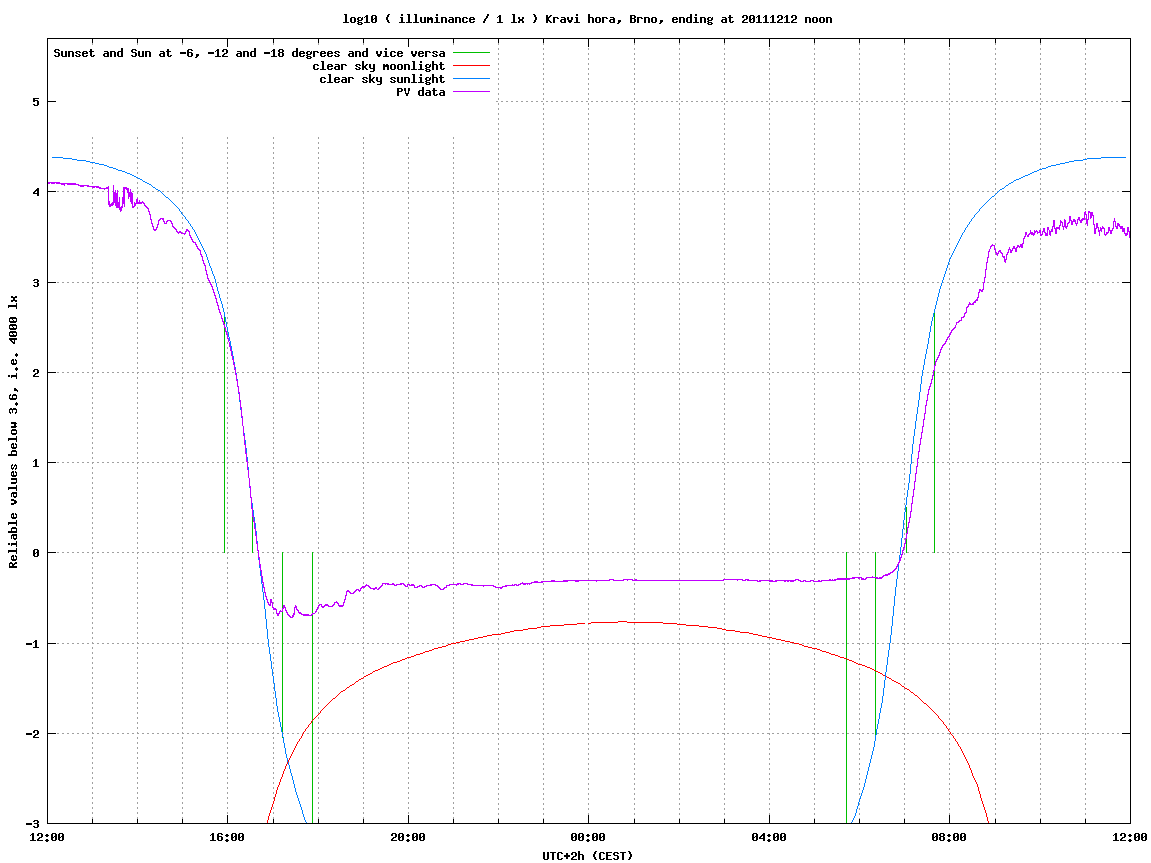
Task: Click the last green sunrise line near 07:40
Action: click(934, 432)
